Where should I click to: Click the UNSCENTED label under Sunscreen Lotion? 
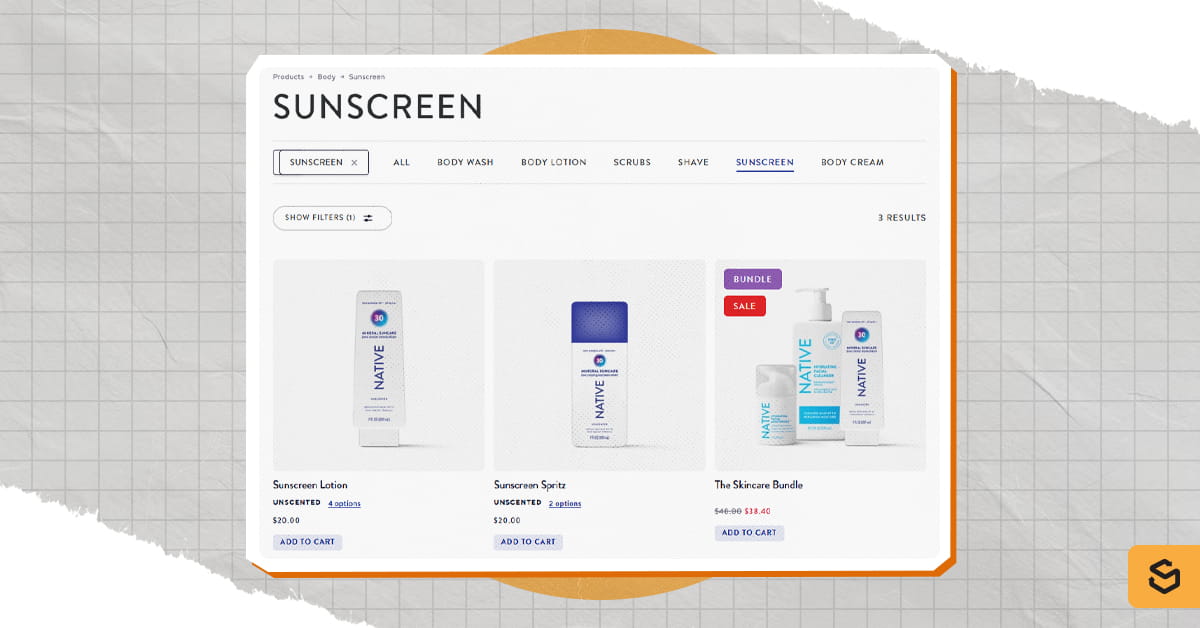[x=297, y=503]
